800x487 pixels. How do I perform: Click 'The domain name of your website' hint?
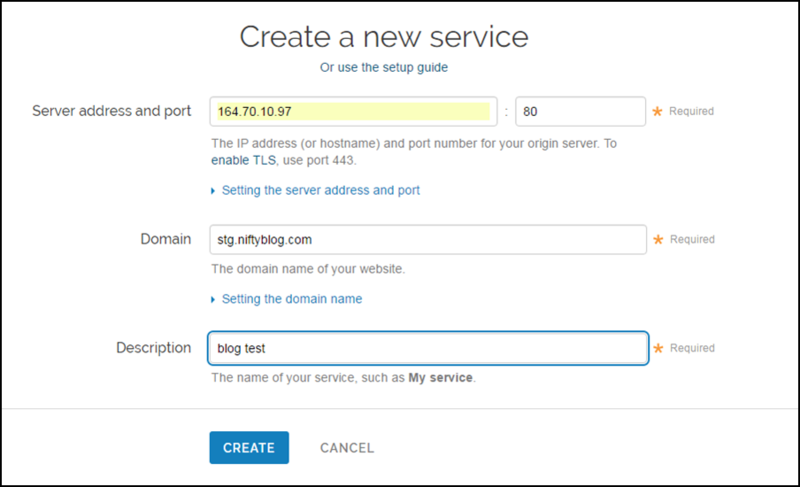click(x=308, y=269)
